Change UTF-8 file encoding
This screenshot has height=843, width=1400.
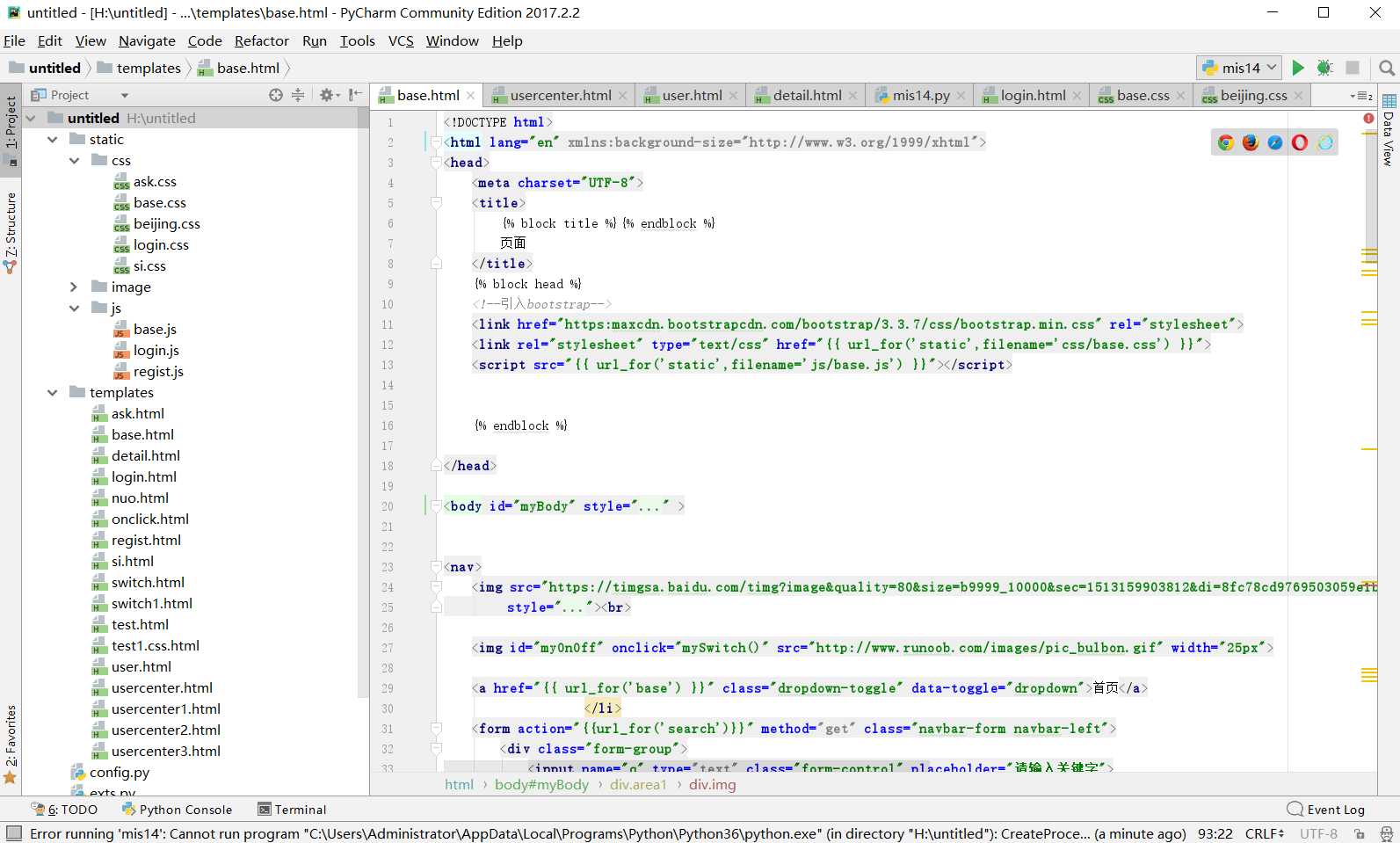[1318, 833]
